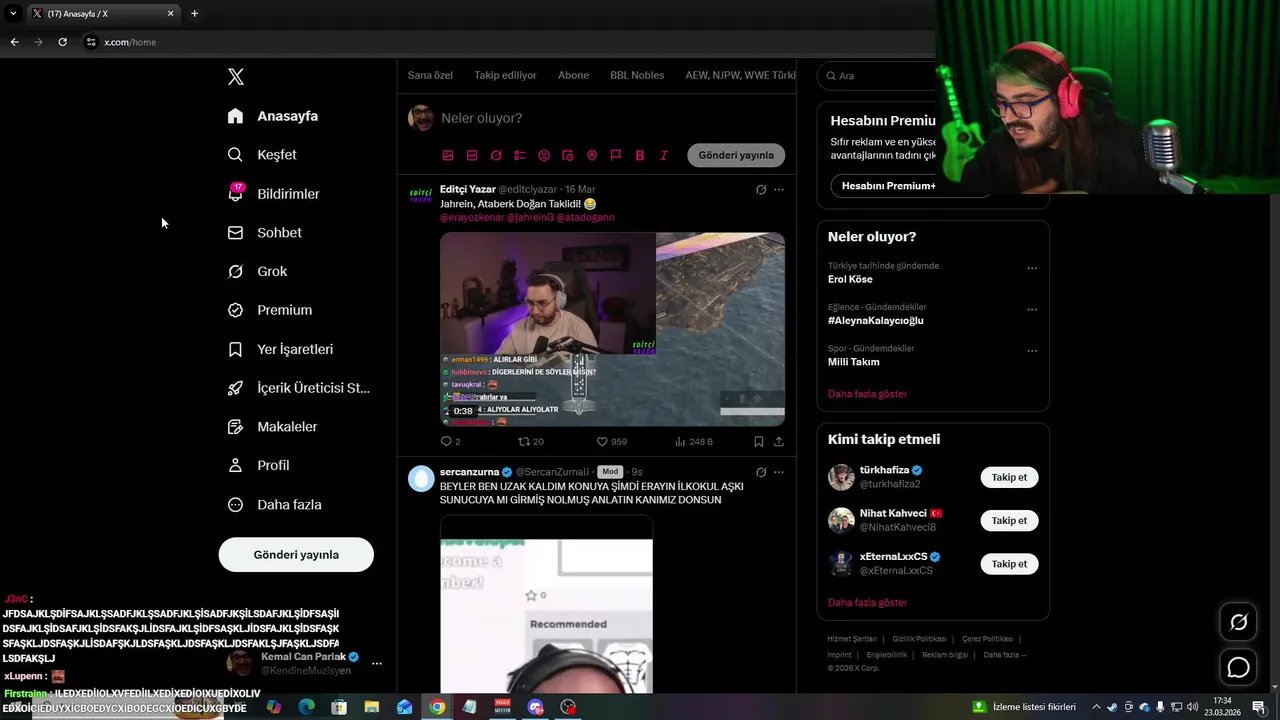Follow xEternaLxxCS with Takip et

click(1009, 564)
